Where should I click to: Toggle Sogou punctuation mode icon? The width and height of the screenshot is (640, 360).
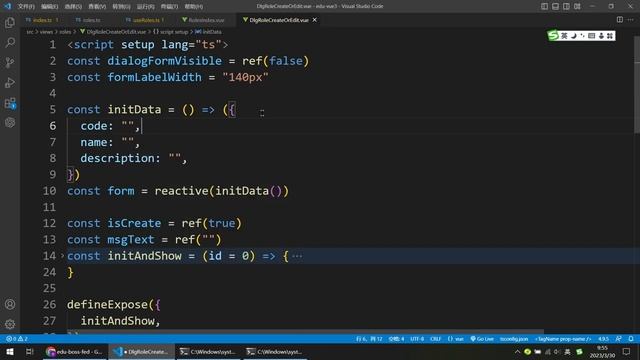[582, 36]
